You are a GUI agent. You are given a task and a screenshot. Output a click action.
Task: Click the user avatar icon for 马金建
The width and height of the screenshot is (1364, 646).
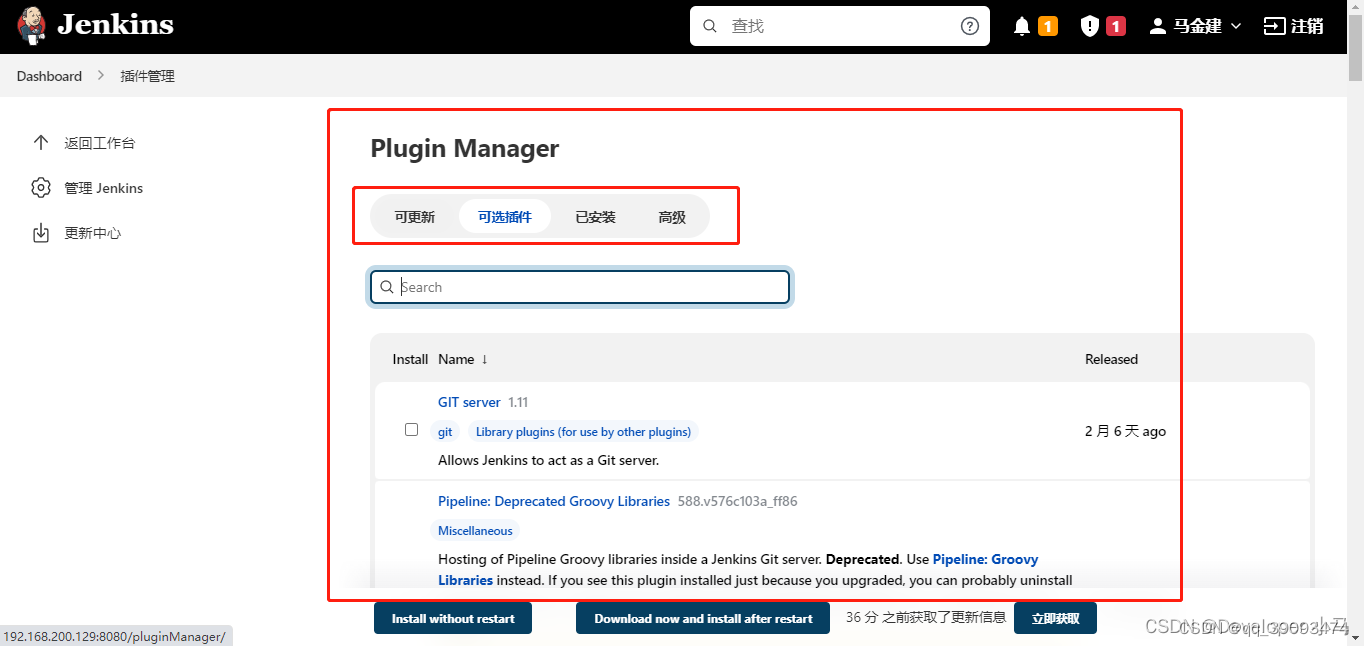1158,26
